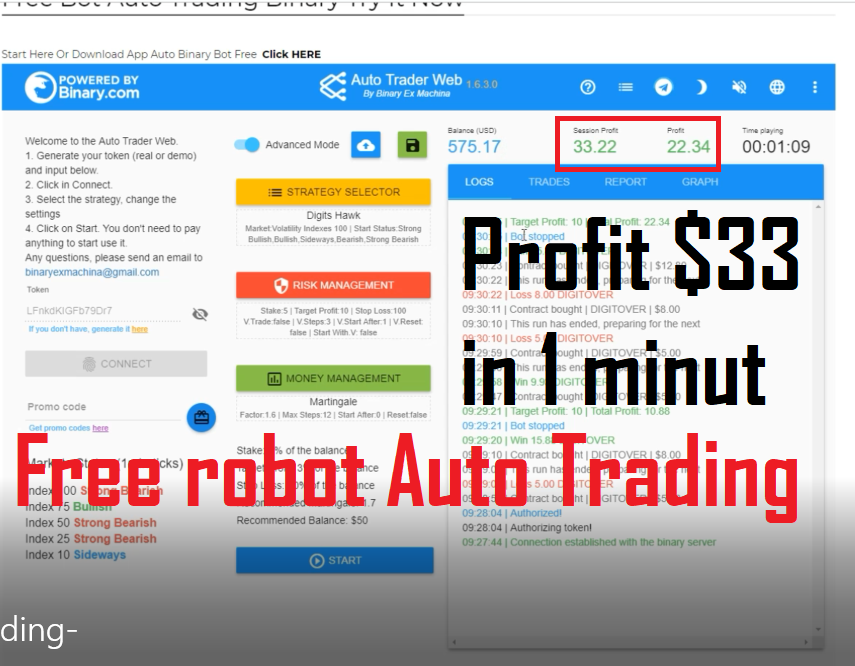Open the help question mark icon
Screen dimensions: 855x666
point(587,87)
